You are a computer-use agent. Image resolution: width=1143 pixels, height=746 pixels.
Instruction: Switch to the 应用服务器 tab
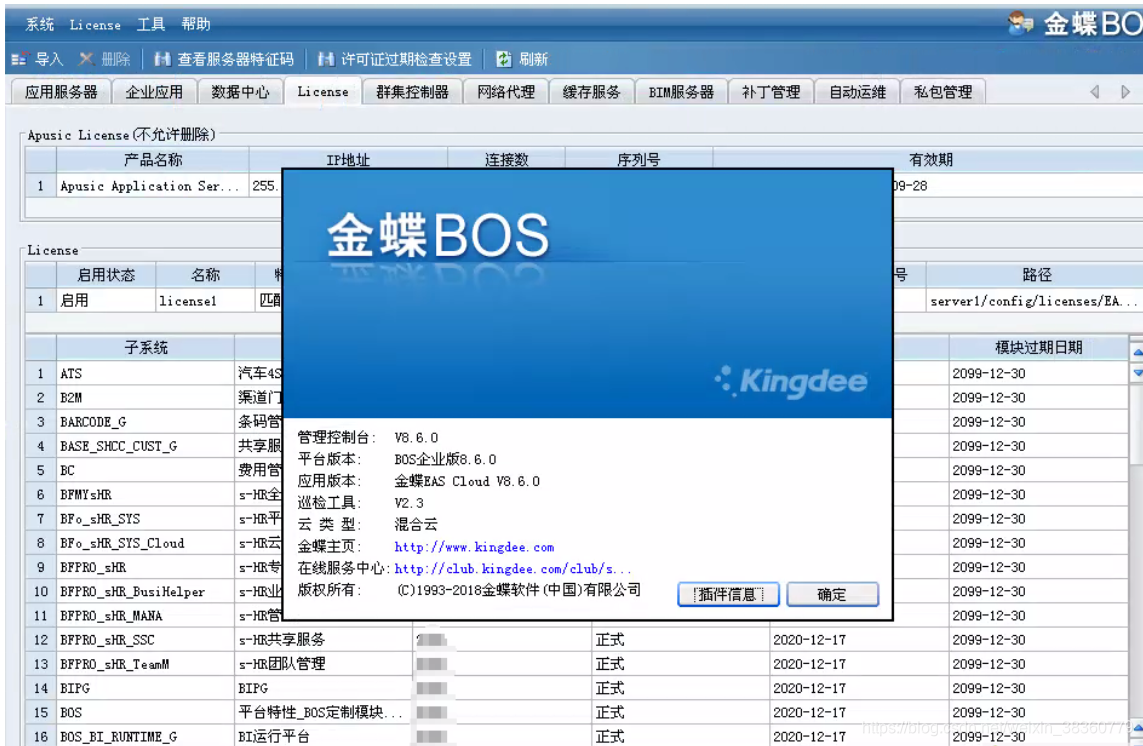pyautogui.click(x=61, y=92)
